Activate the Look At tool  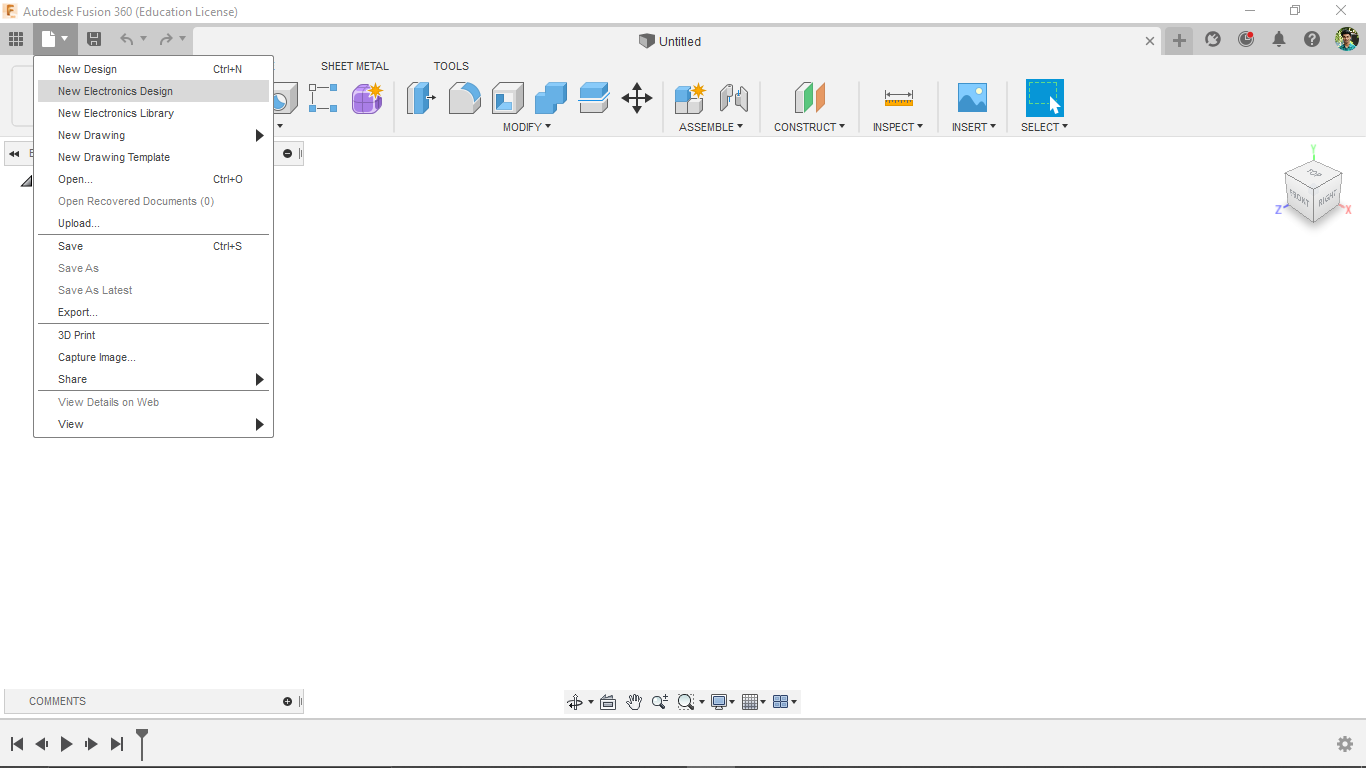608,702
